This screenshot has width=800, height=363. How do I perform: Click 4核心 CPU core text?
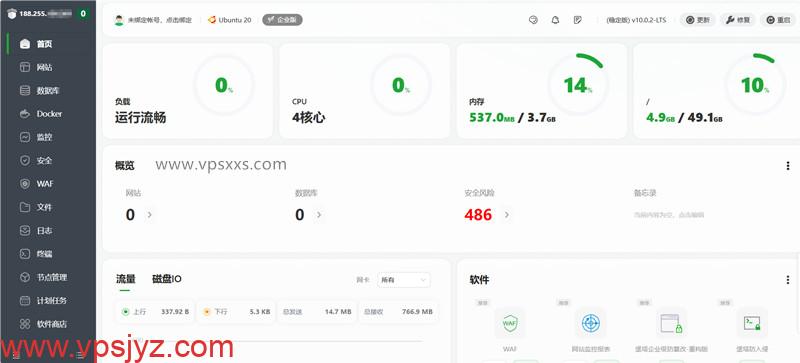pos(309,118)
